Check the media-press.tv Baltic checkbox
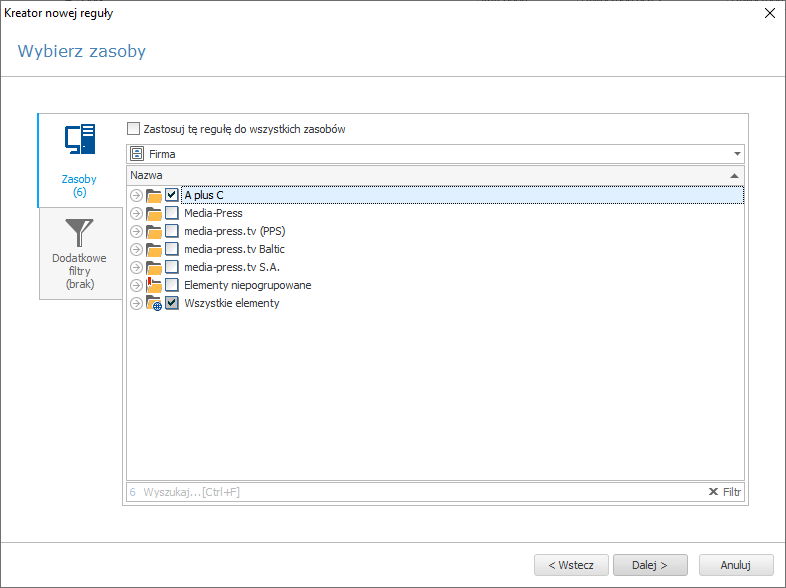The width and height of the screenshot is (786, 588). (171, 249)
